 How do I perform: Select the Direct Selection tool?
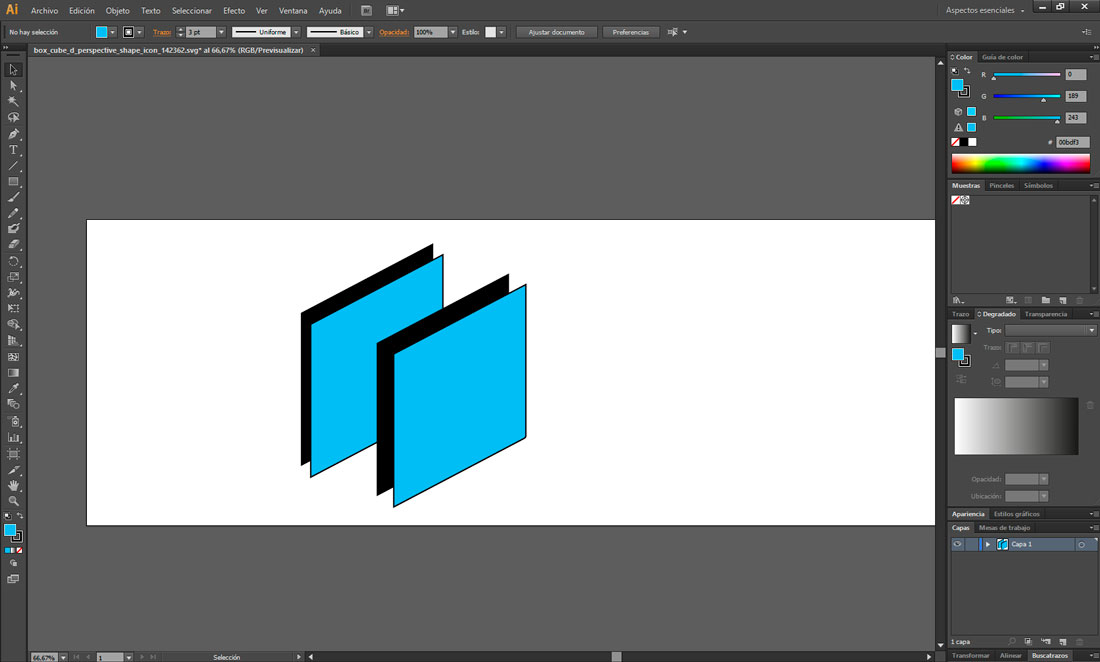[13, 86]
